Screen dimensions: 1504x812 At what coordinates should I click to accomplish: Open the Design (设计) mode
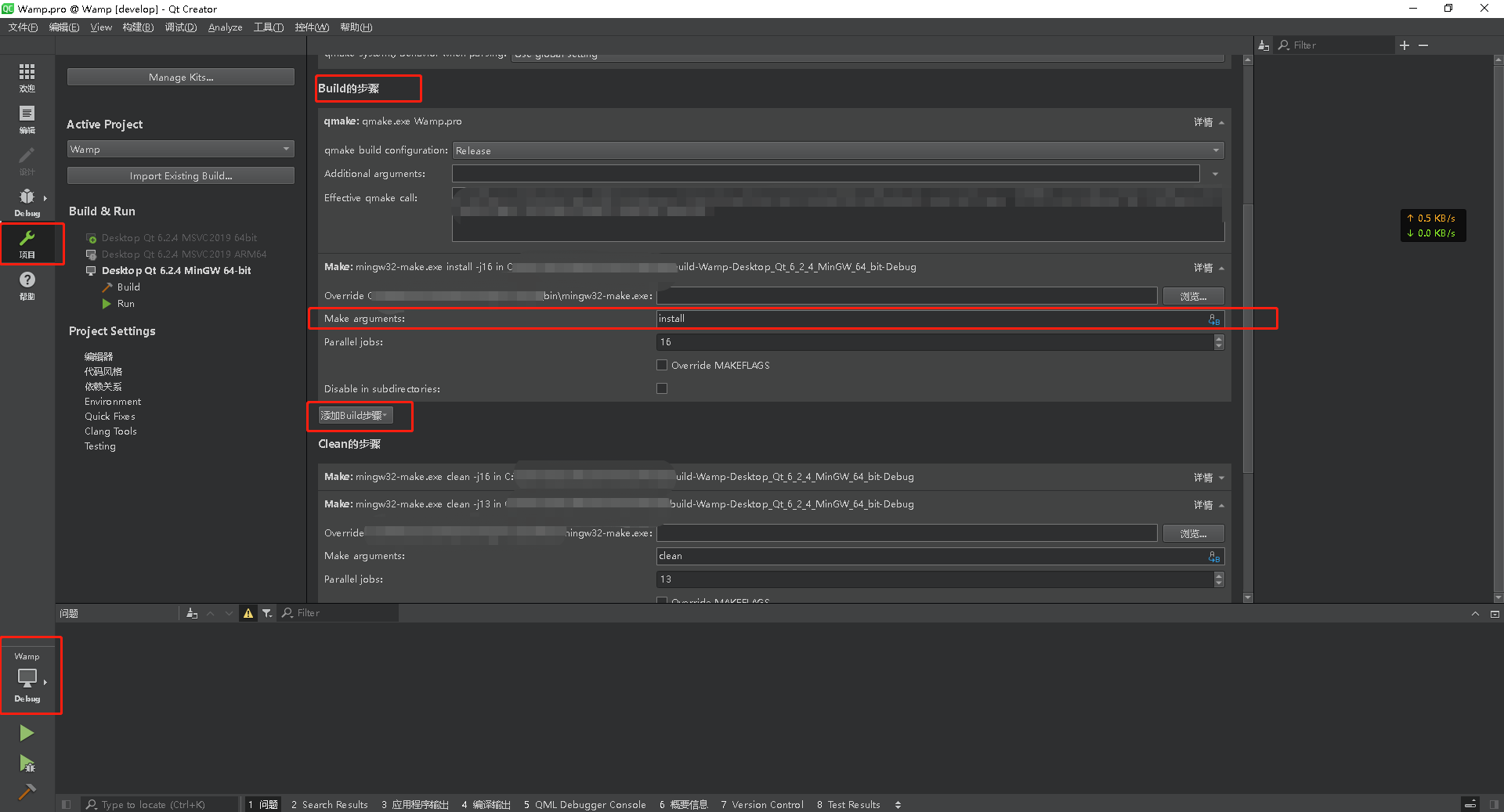(27, 161)
